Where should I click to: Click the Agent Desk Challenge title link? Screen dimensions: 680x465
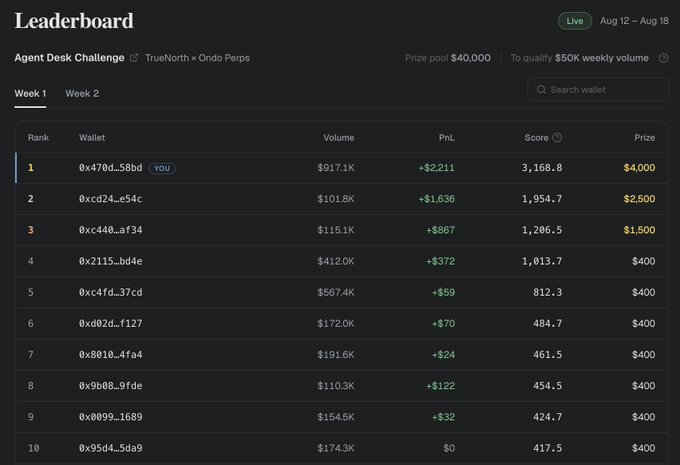pyautogui.click(x=69, y=58)
